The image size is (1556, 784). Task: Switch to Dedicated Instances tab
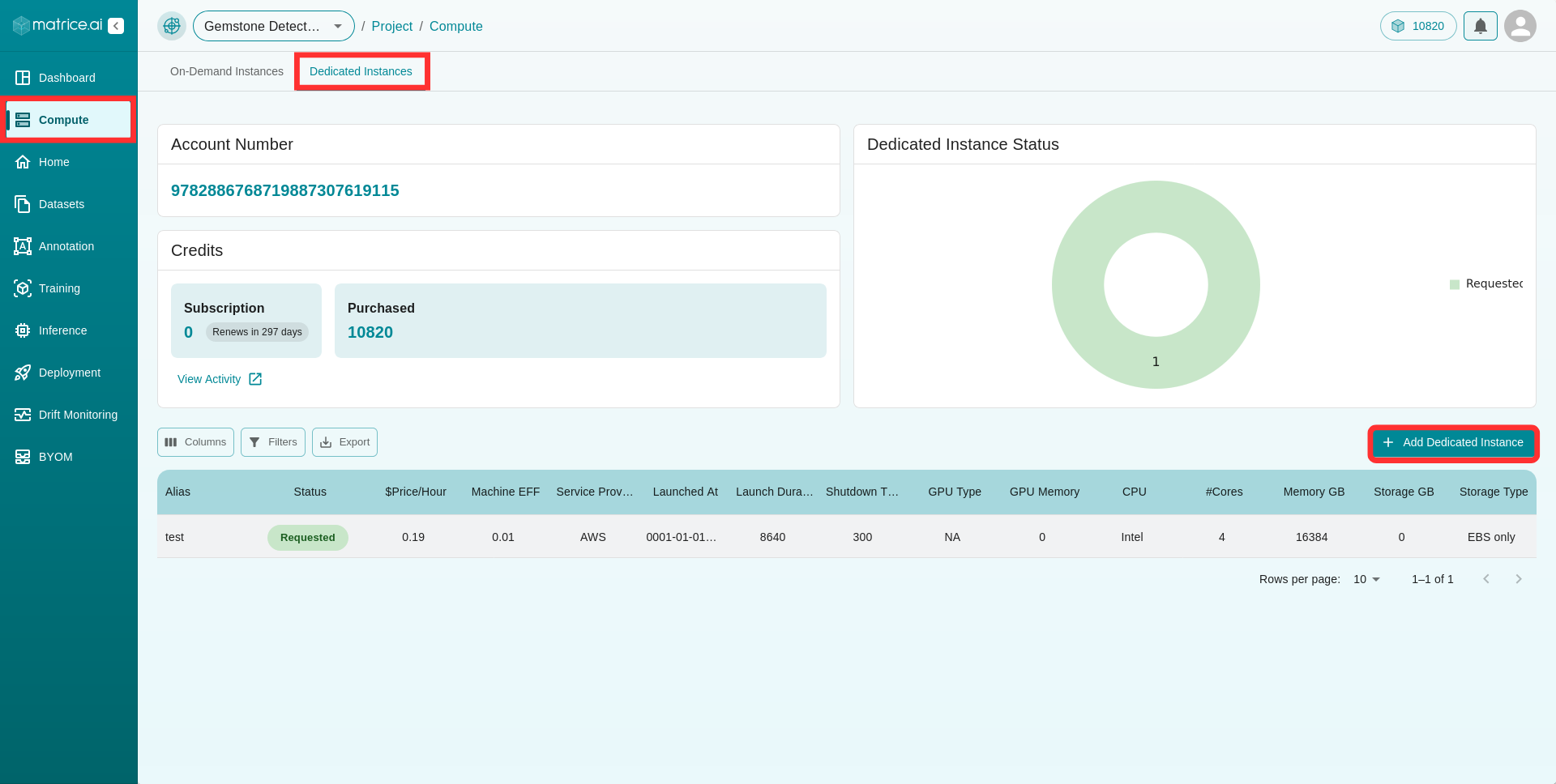tap(361, 71)
